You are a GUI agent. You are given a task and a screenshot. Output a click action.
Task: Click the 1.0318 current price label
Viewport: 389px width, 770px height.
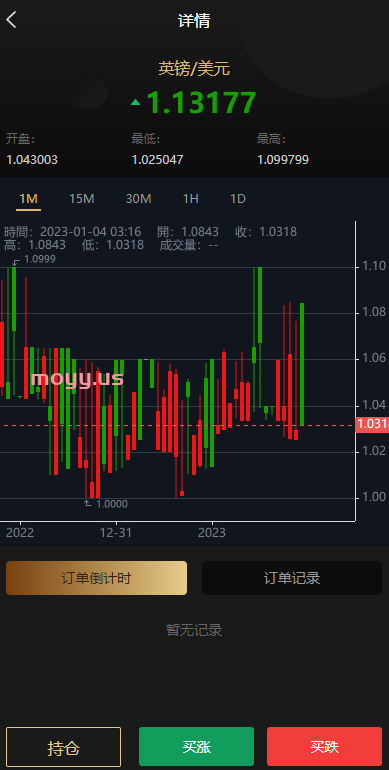point(372,424)
